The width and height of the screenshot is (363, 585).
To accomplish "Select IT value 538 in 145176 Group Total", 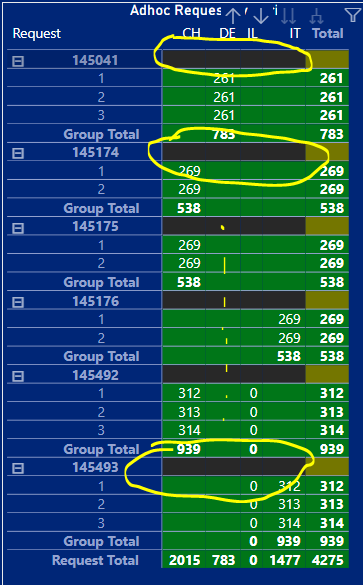I will 289,357.
